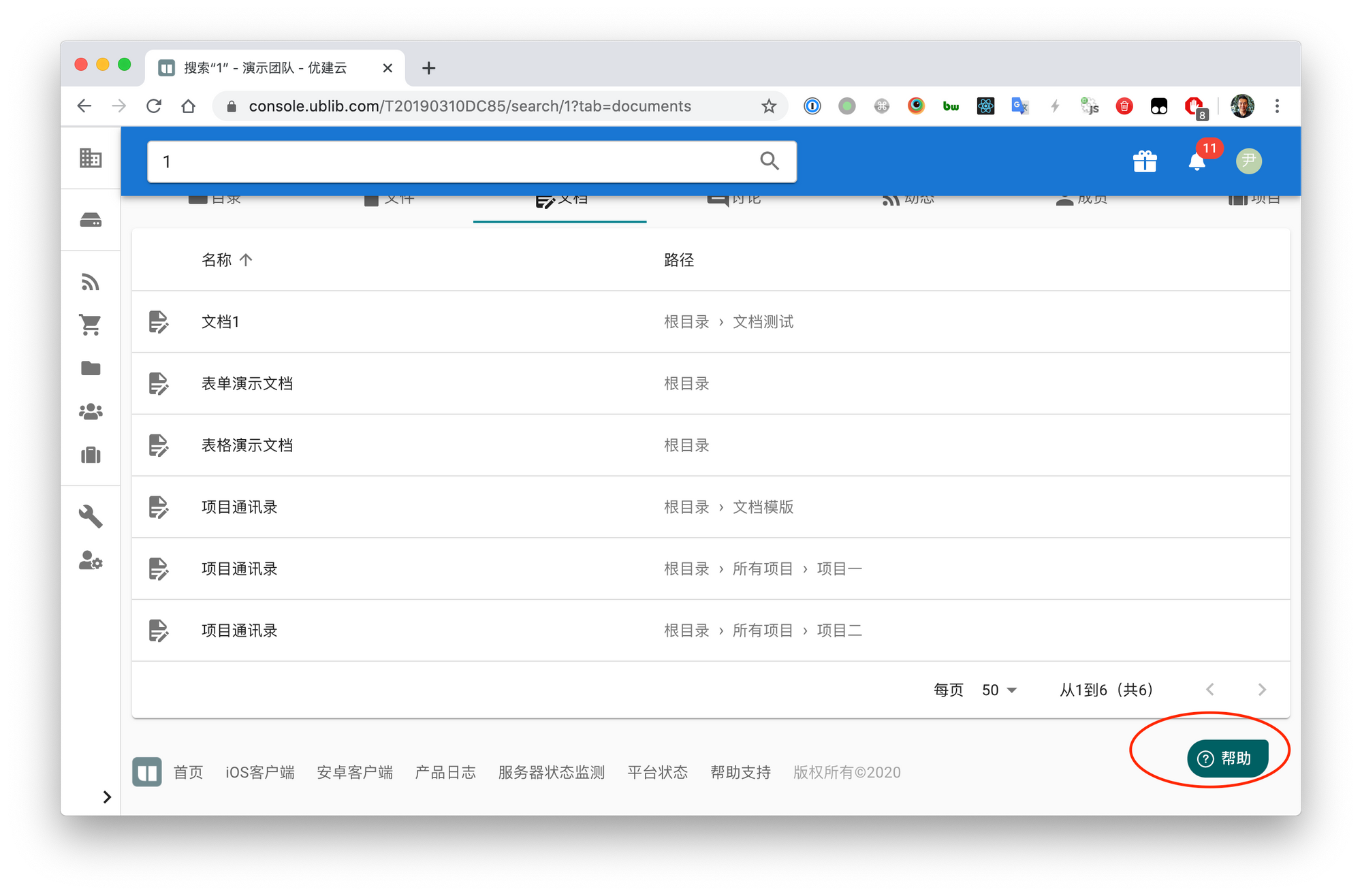Open the 产品日志 footer link

click(445, 773)
